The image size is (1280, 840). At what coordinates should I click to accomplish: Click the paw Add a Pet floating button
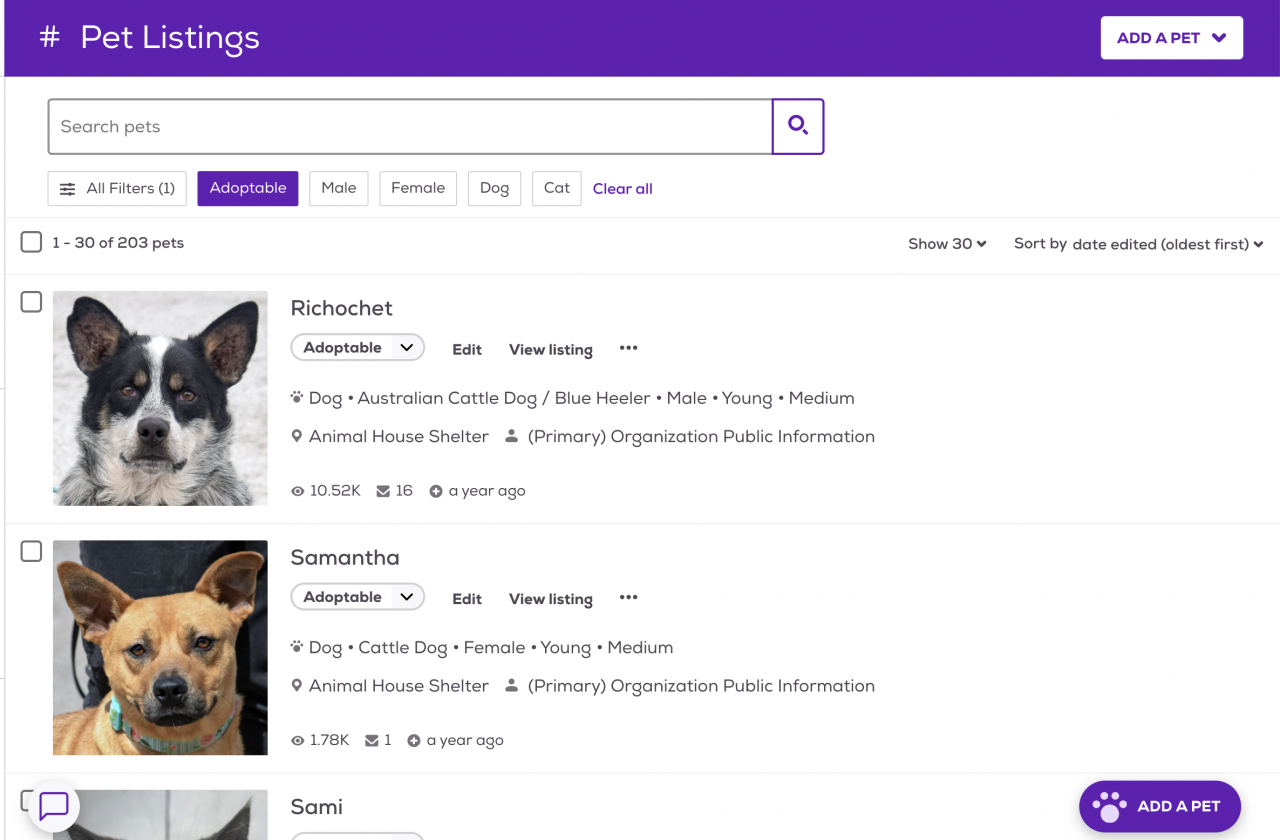point(1160,806)
